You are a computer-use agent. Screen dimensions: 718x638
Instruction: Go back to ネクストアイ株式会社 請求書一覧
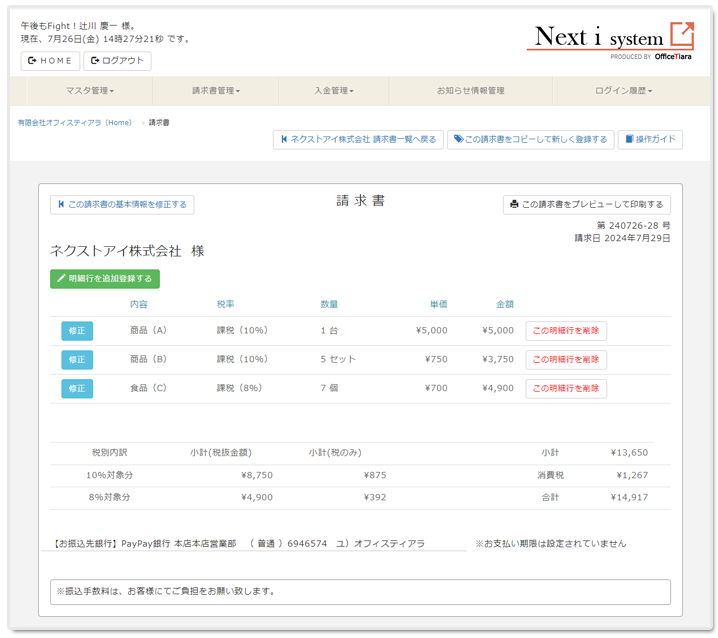358,139
